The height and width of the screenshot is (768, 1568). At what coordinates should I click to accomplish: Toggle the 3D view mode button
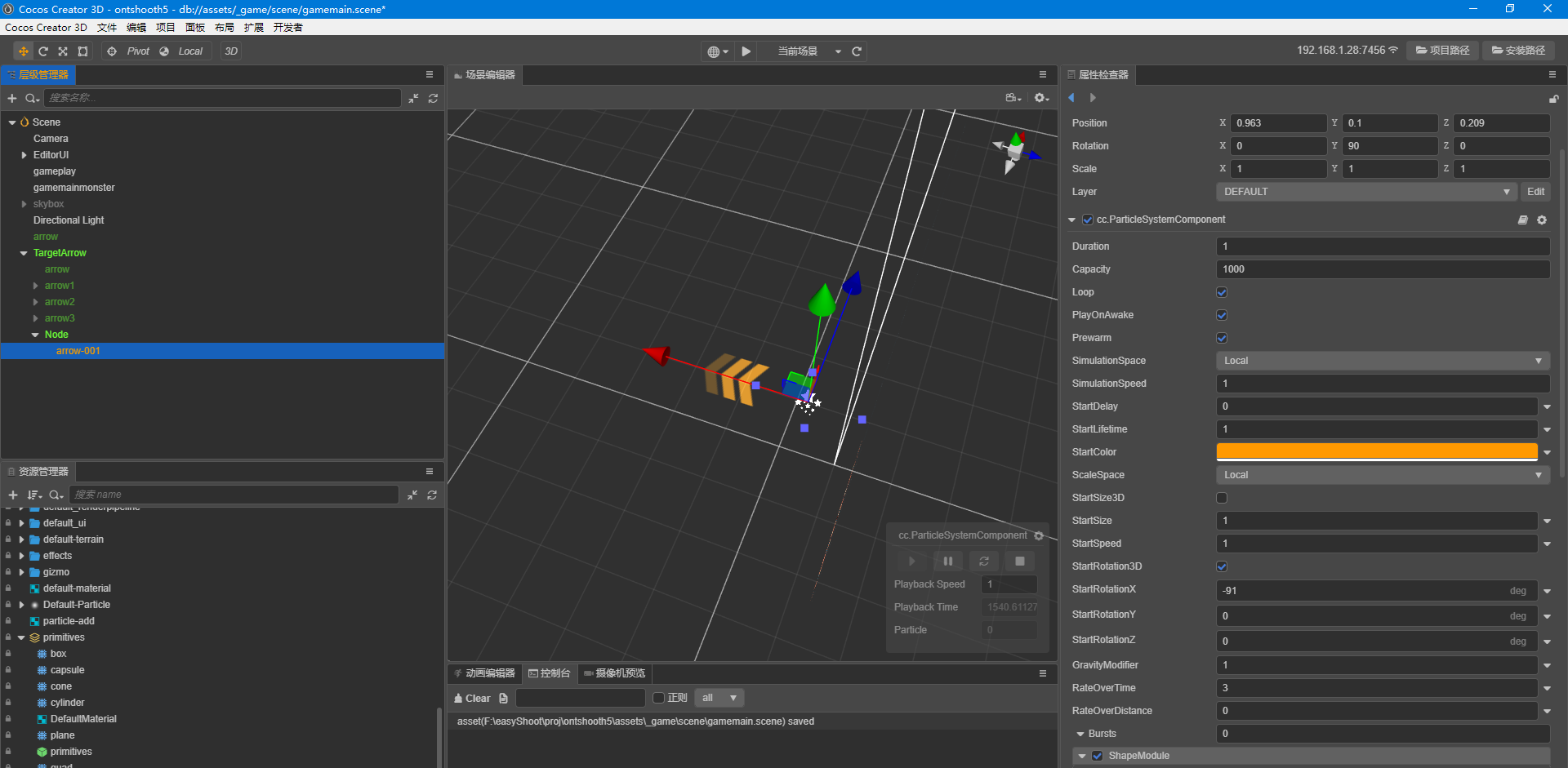coord(231,51)
